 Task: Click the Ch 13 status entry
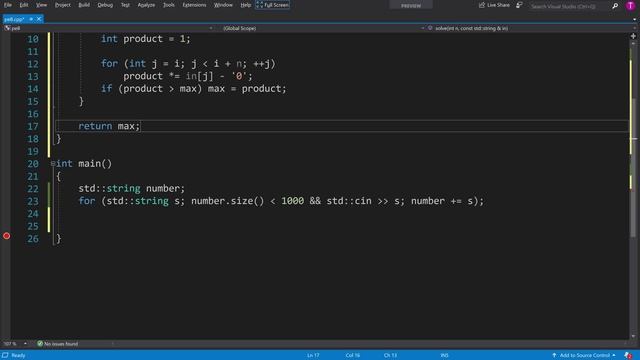390,355
